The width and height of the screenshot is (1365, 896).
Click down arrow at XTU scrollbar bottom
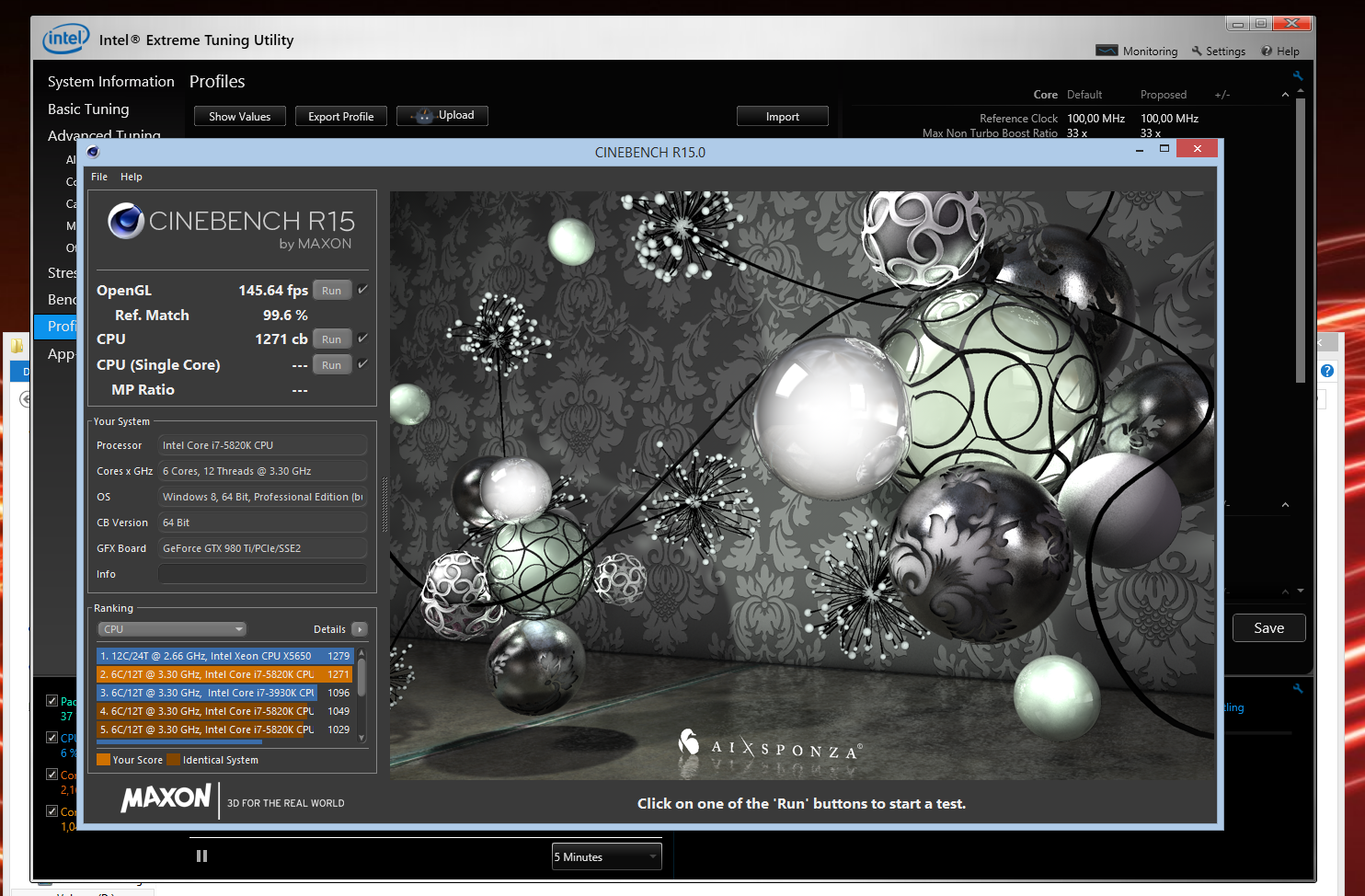coord(1301,591)
